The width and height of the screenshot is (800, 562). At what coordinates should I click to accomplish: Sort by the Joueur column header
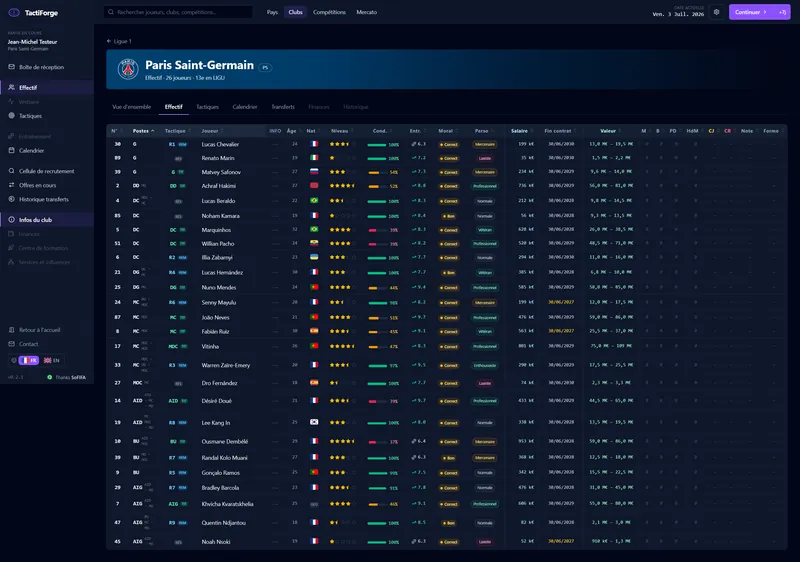click(212, 131)
